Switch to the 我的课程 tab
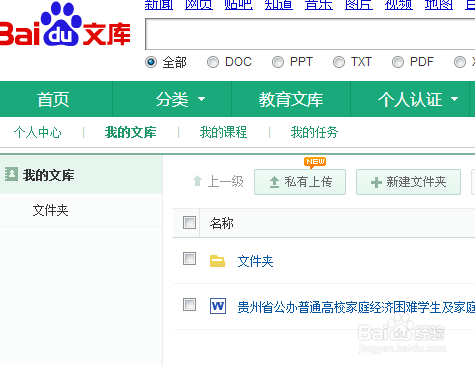The width and height of the screenshot is (475, 366). tap(223, 132)
